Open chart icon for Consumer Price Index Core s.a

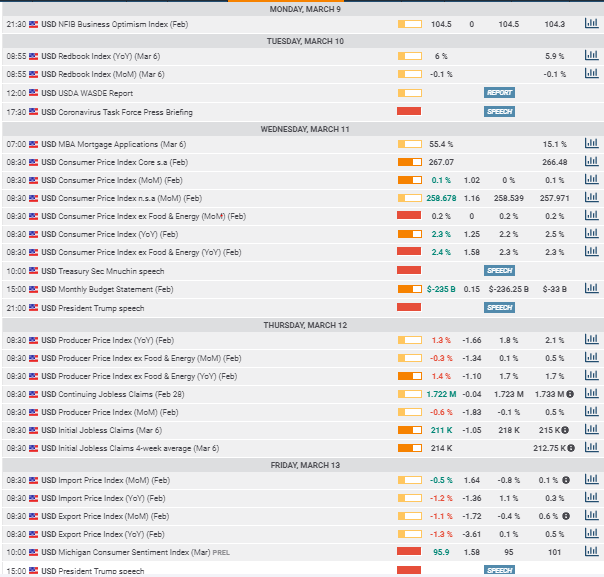591,161
